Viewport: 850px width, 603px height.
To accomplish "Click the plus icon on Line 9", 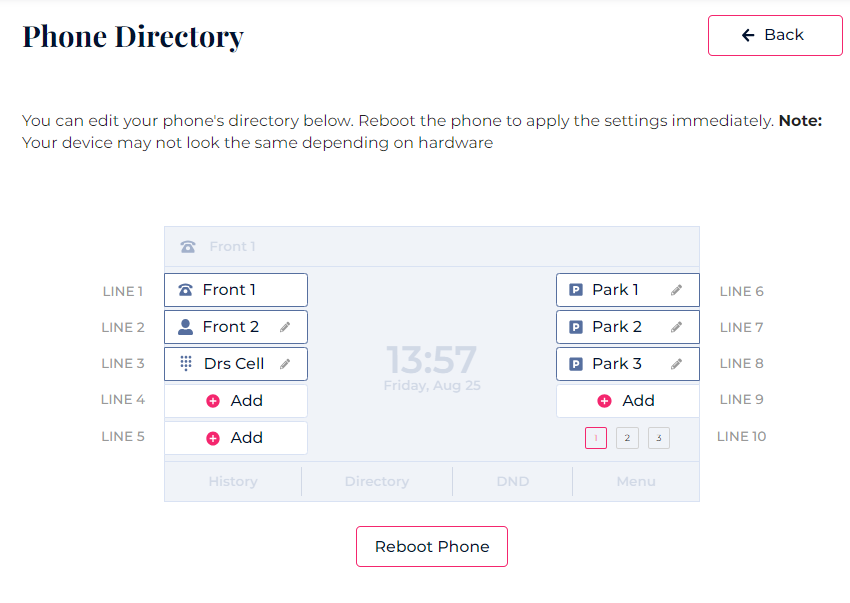I will (605, 401).
